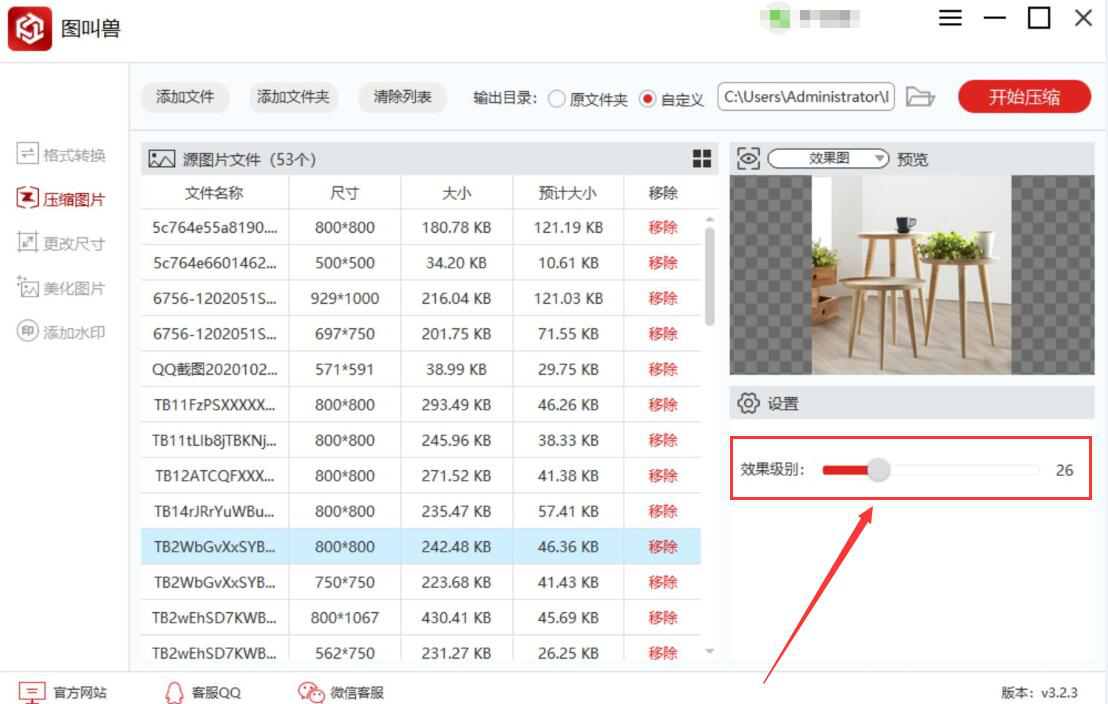Click the table preview image
The width and height of the screenshot is (1108, 704).
(912, 275)
